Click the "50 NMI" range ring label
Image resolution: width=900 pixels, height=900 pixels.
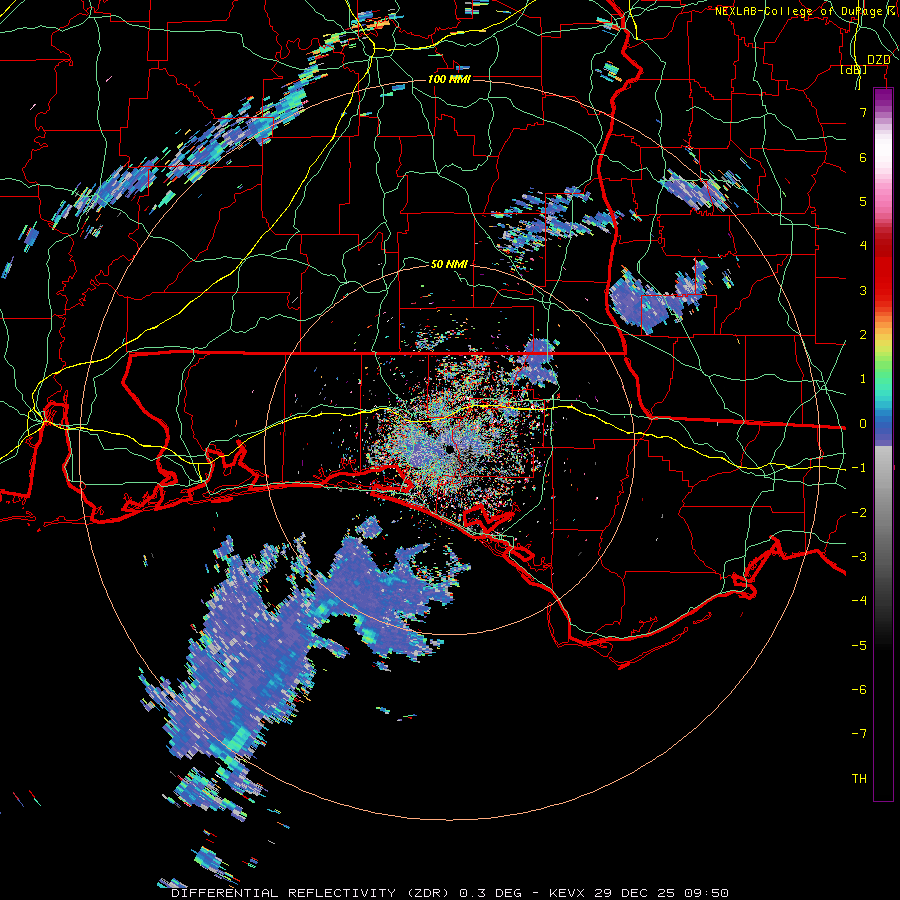tap(449, 264)
